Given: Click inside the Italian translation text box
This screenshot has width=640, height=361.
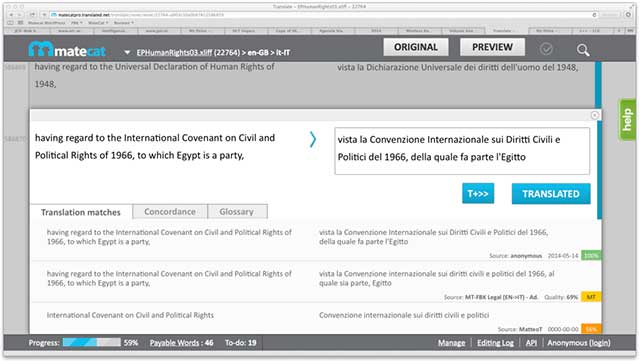Looking at the screenshot, I should coord(462,151).
